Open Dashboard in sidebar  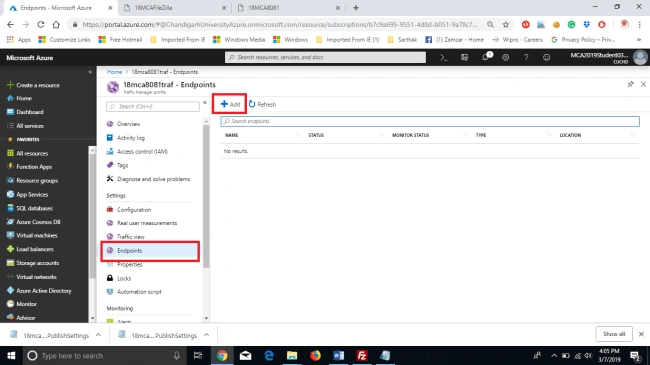(x=25, y=112)
